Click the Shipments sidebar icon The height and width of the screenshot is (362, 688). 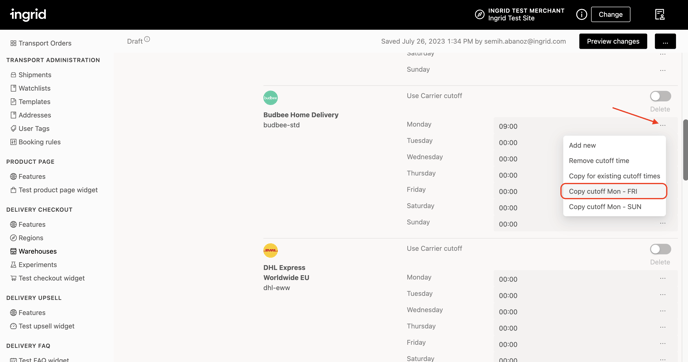pyautogui.click(x=13, y=75)
